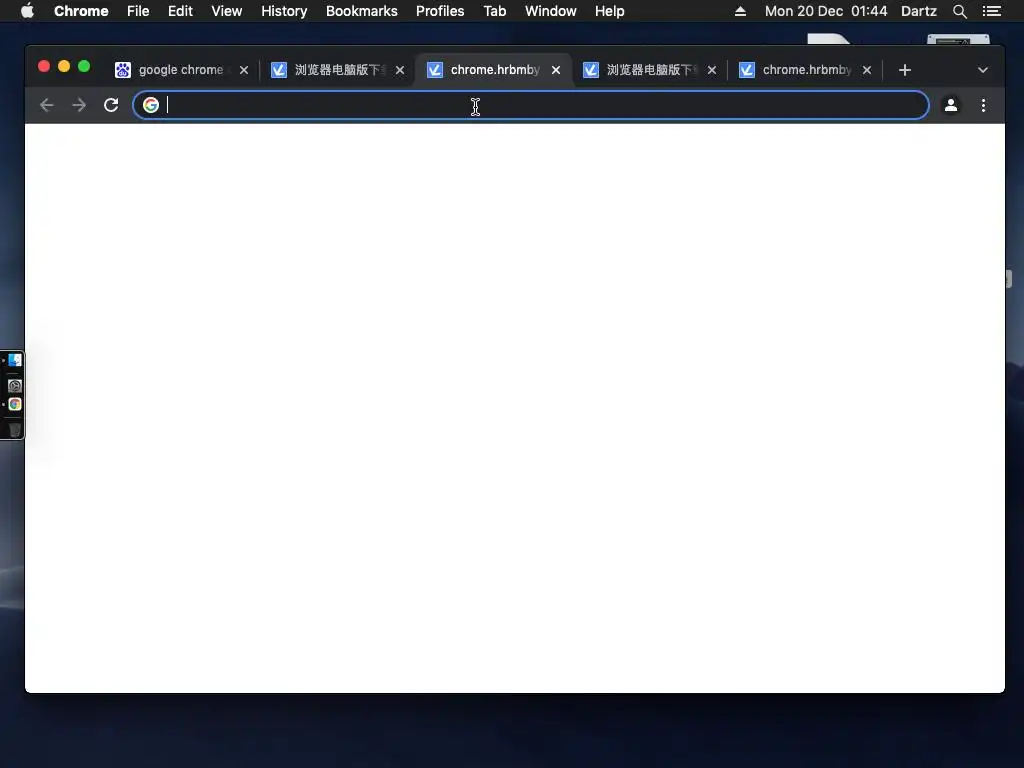The image size is (1024, 768).
Task: Close the last chrome.hrbmby tab
Action: coord(867,70)
